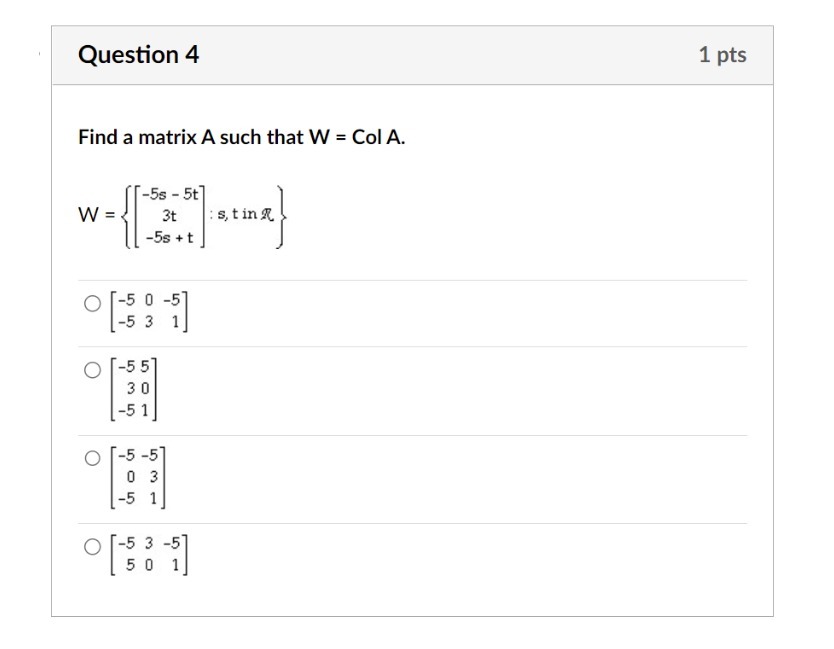Pick the radio button for the third answer

[93, 458]
